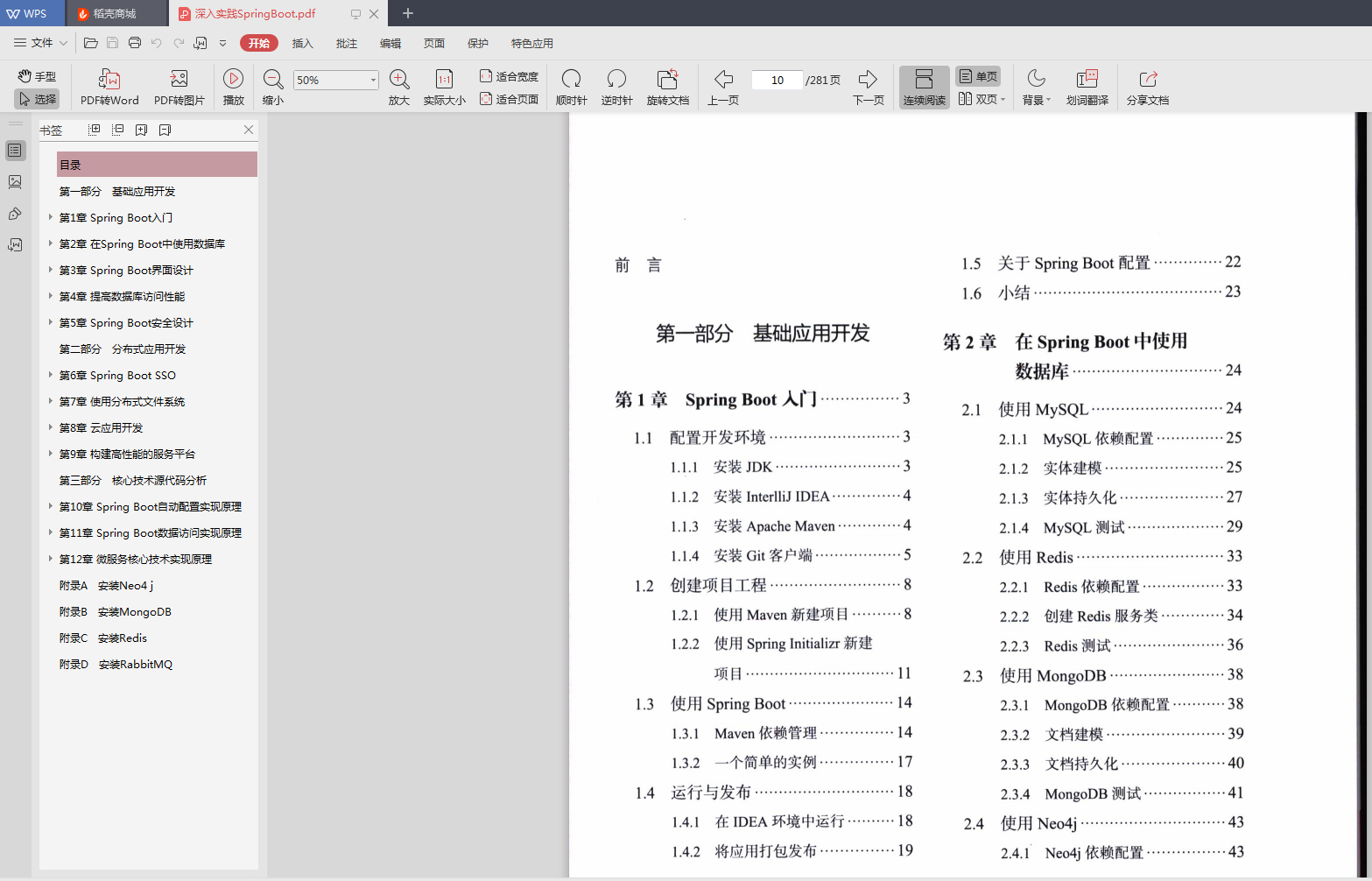
Task: Rotate page 逆时针 counterclockwise
Action: (x=616, y=88)
